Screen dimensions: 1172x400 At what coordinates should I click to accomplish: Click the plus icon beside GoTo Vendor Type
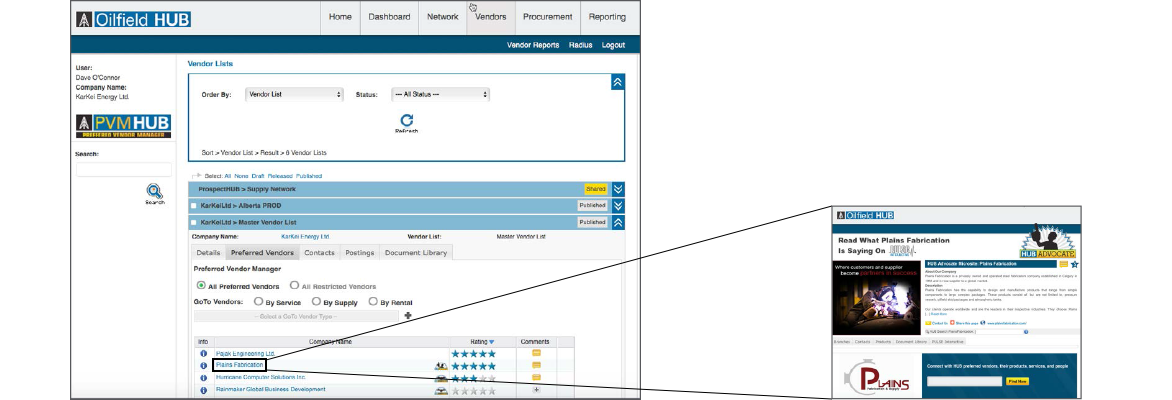click(407, 316)
